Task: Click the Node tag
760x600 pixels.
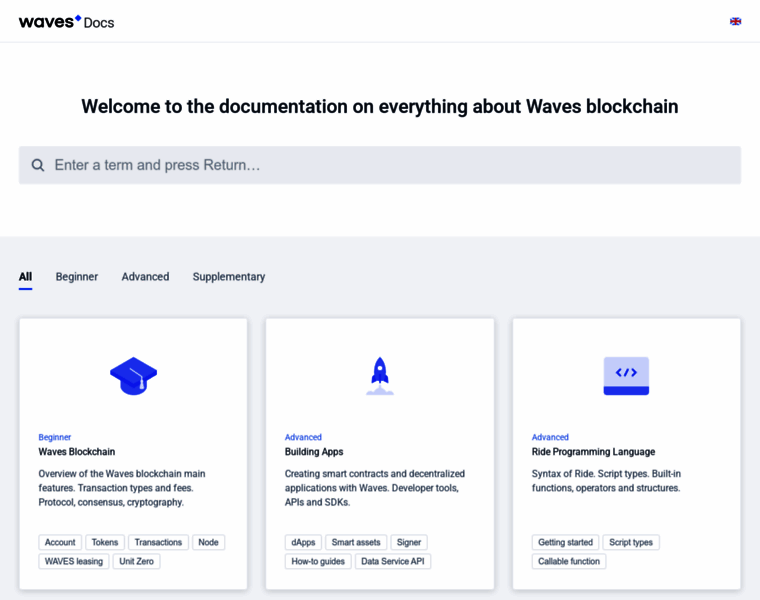Action: [x=208, y=542]
